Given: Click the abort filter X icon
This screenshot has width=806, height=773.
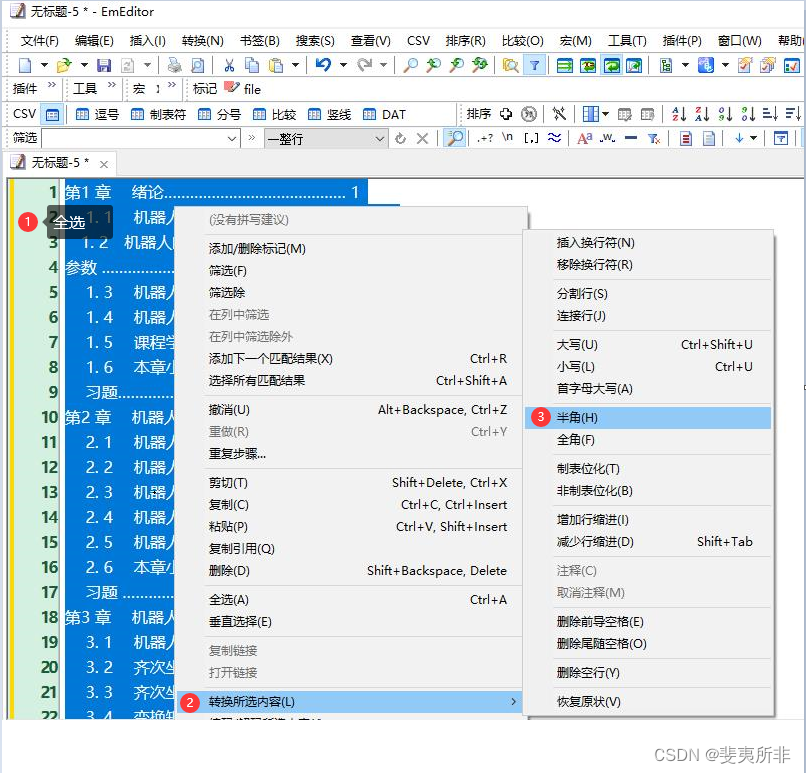Looking at the screenshot, I should [423, 138].
